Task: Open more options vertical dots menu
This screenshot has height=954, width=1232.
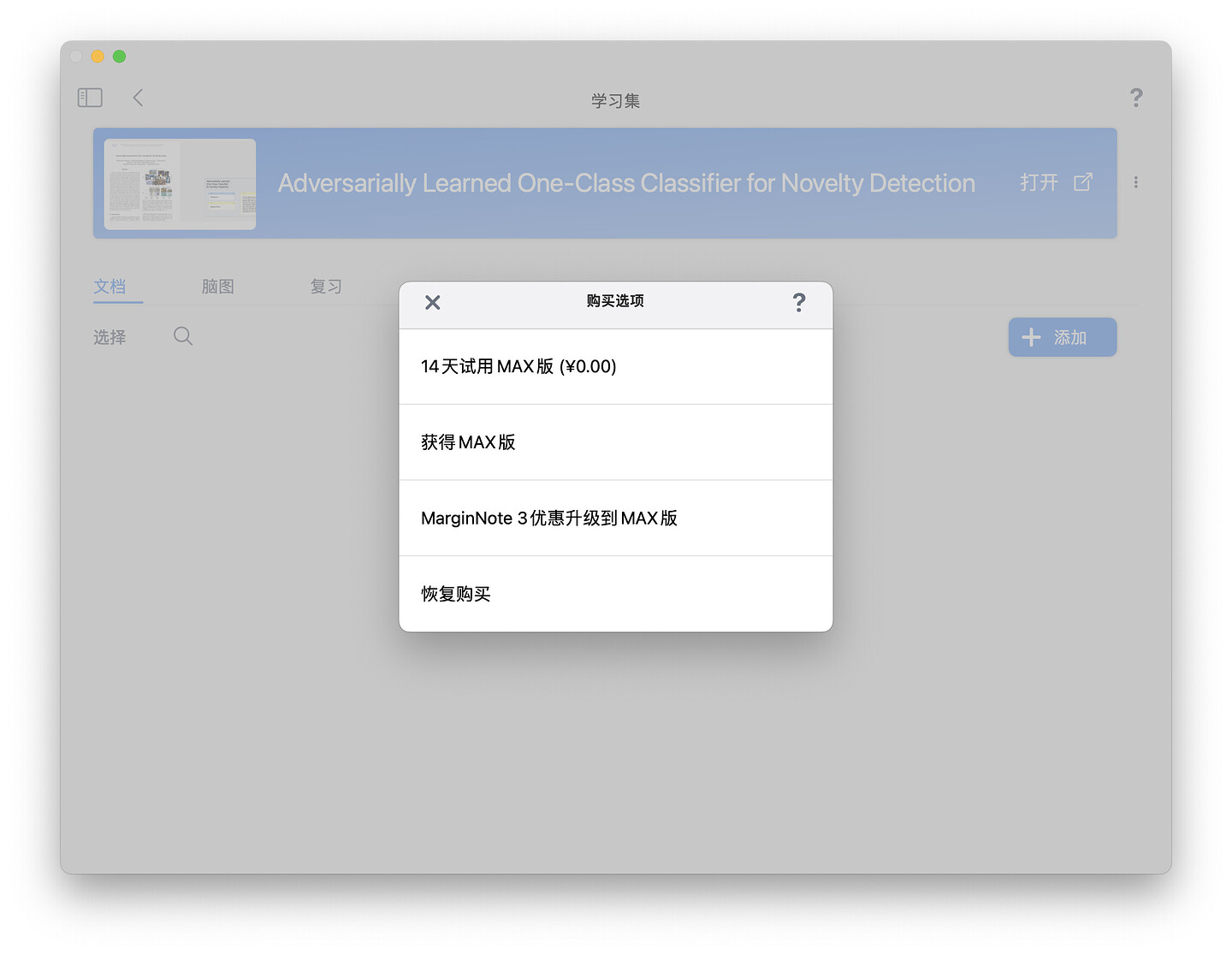Action: pyautogui.click(x=1136, y=182)
